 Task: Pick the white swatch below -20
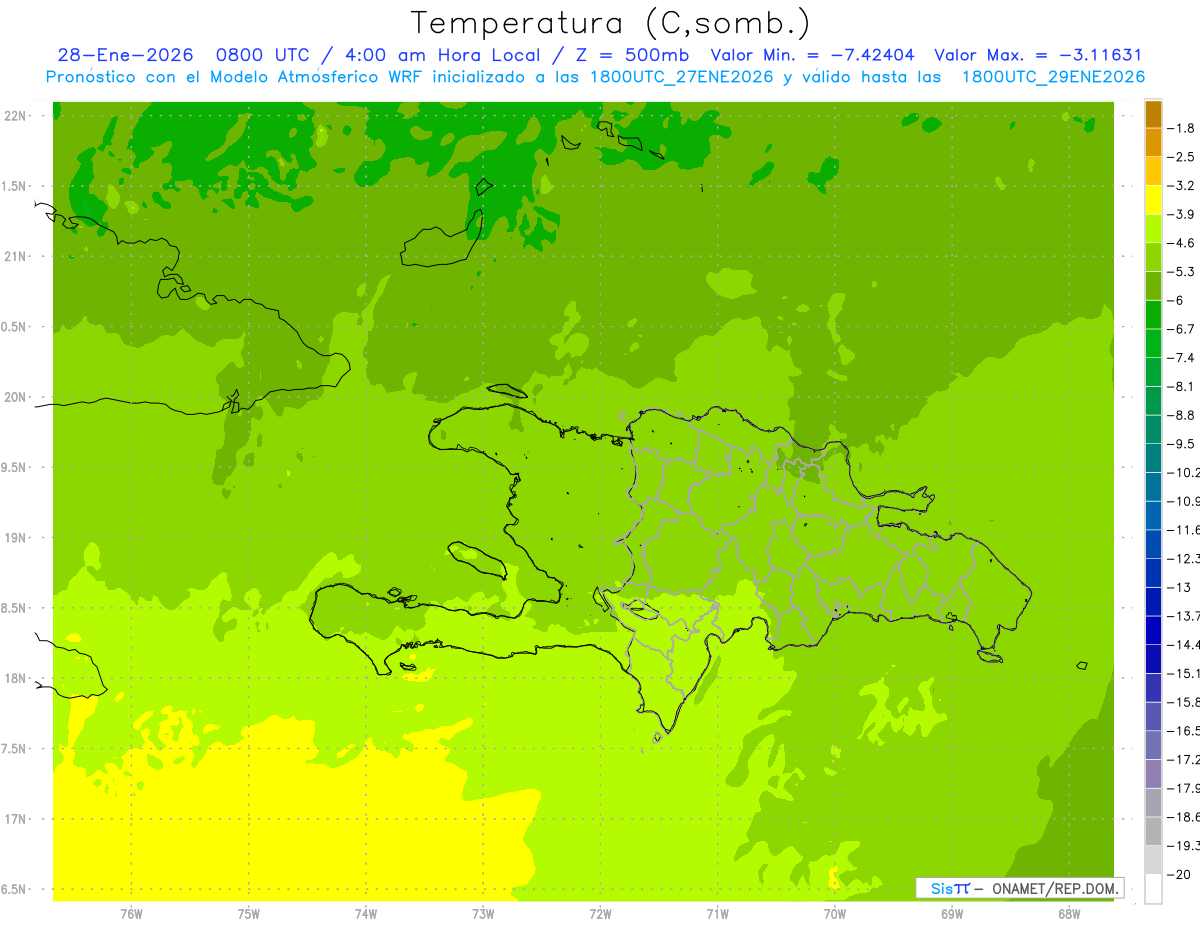pyautogui.click(x=1153, y=889)
